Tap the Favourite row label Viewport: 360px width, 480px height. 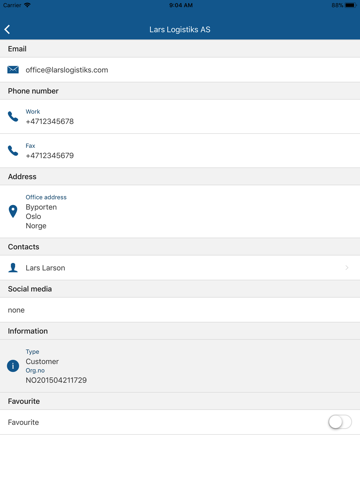coord(23,422)
